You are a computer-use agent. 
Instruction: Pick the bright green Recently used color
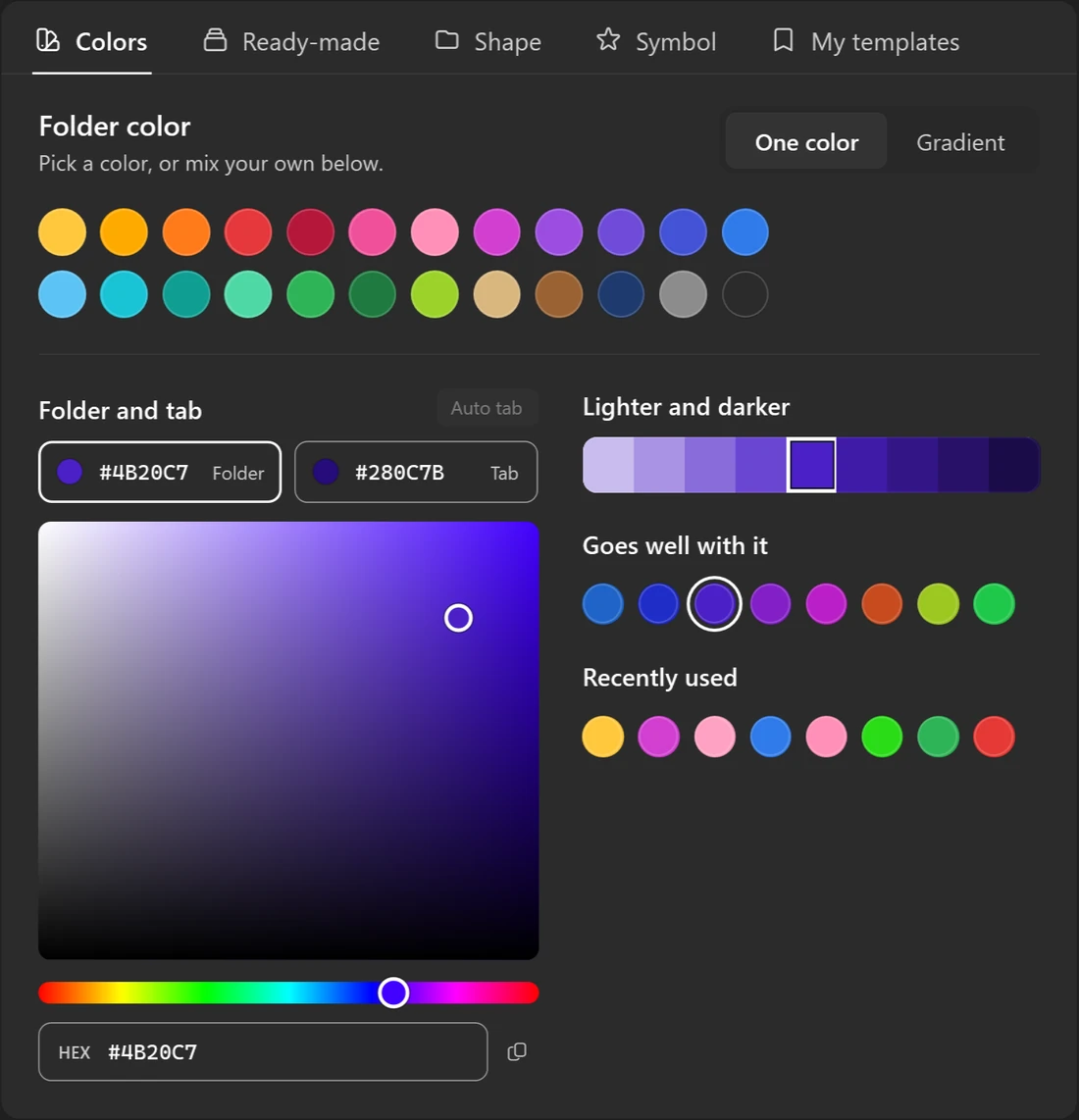coord(882,737)
